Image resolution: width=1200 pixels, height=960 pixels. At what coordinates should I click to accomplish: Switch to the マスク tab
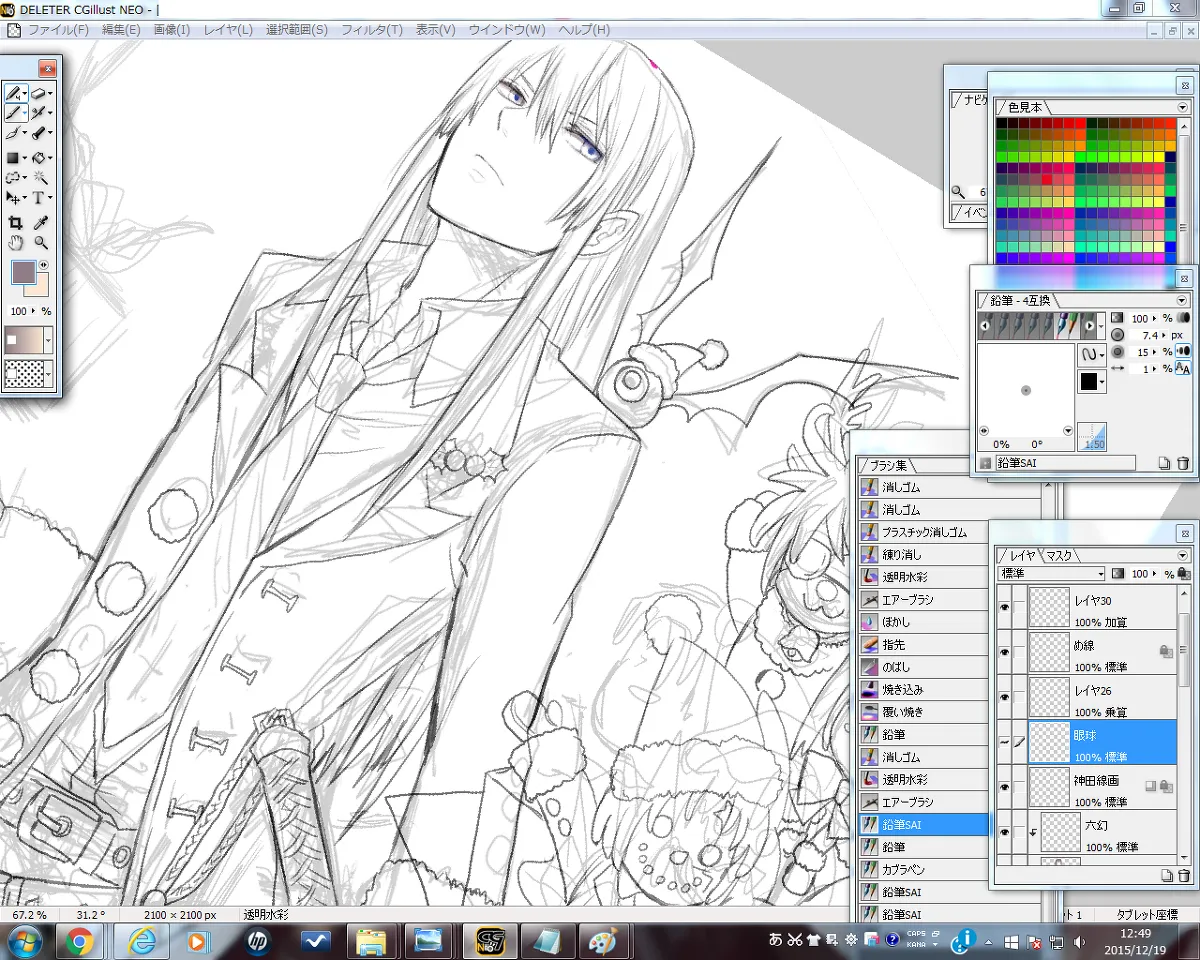1061,555
